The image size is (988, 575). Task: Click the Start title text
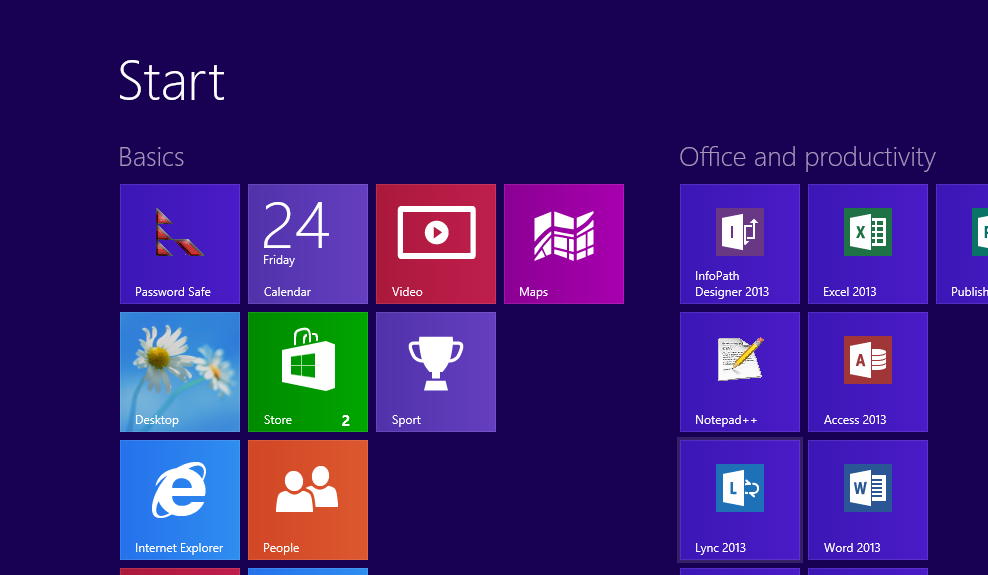point(171,81)
